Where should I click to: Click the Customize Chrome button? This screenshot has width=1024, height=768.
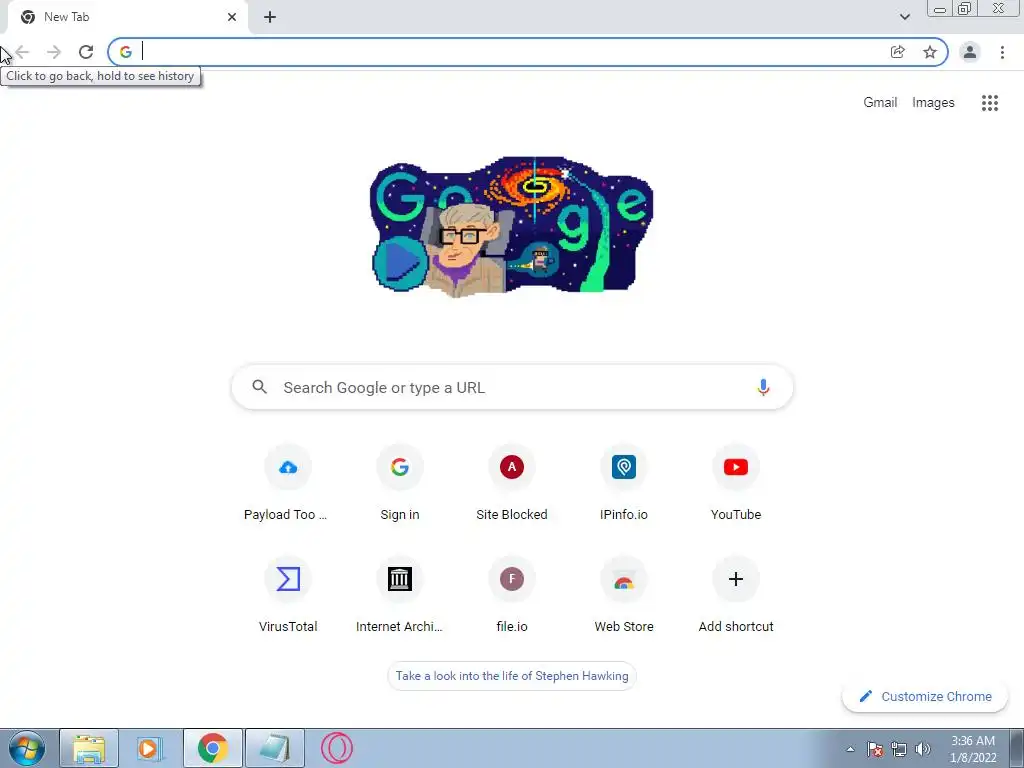click(x=925, y=697)
